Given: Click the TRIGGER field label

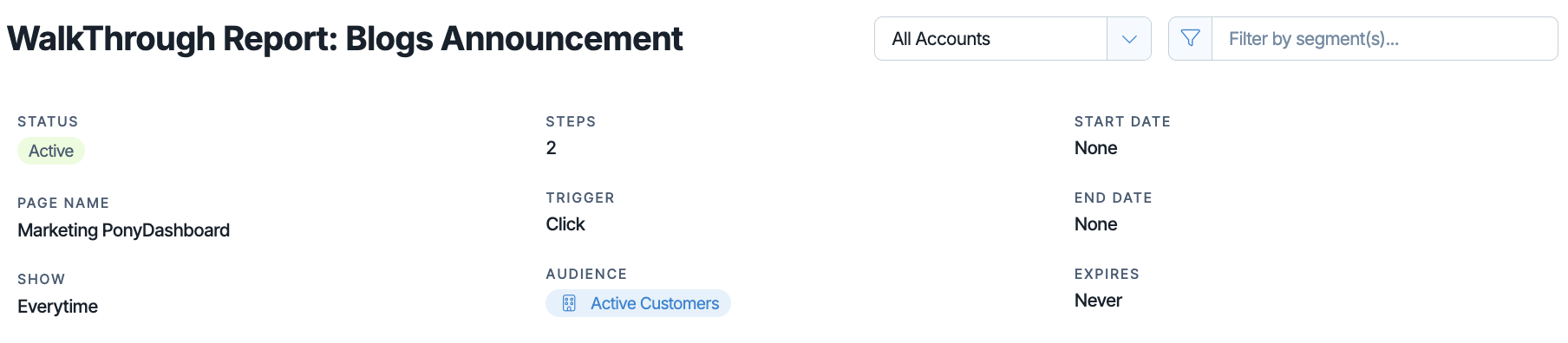Looking at the screenshot, I should [580, 197].
